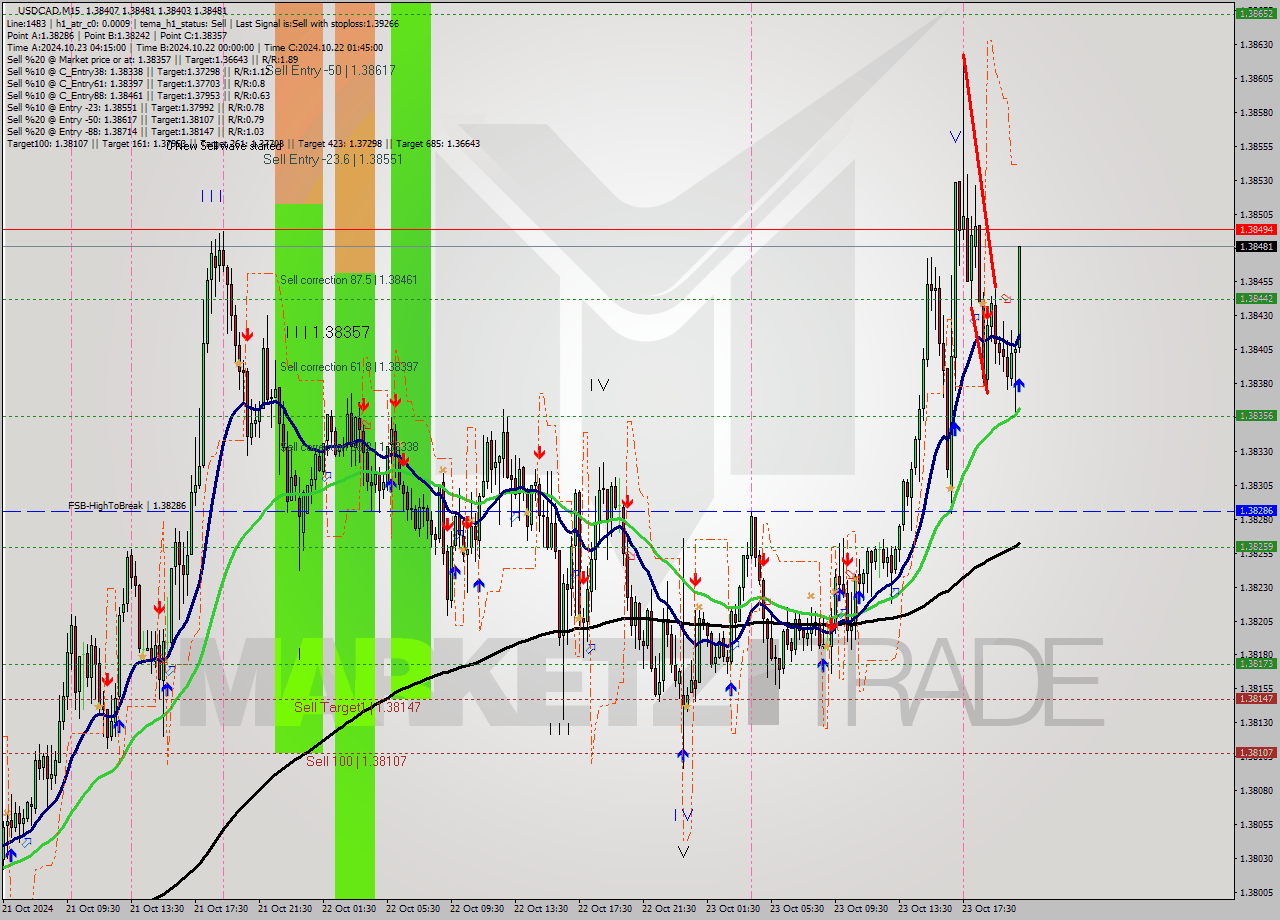Click the '23 Oct 17:30' time axis label
1280x920 pixels.
coord(989,908)
